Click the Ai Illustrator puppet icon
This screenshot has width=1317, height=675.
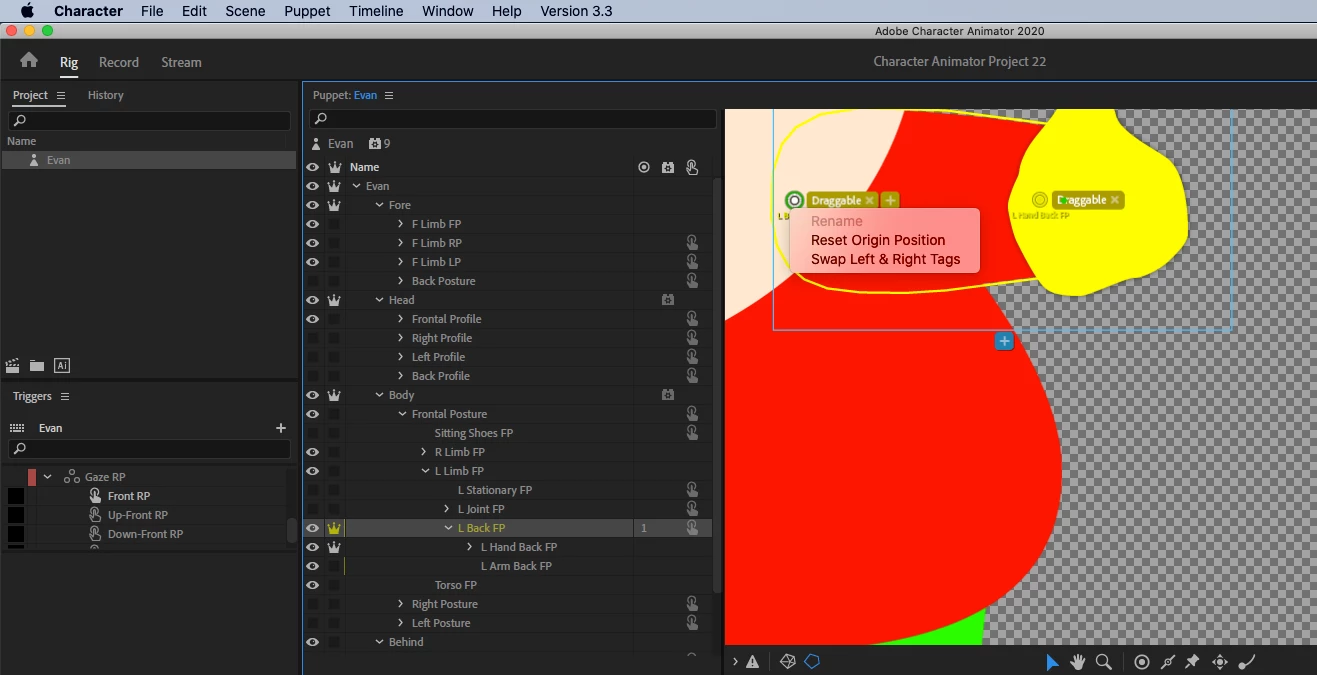click(62, 366)
